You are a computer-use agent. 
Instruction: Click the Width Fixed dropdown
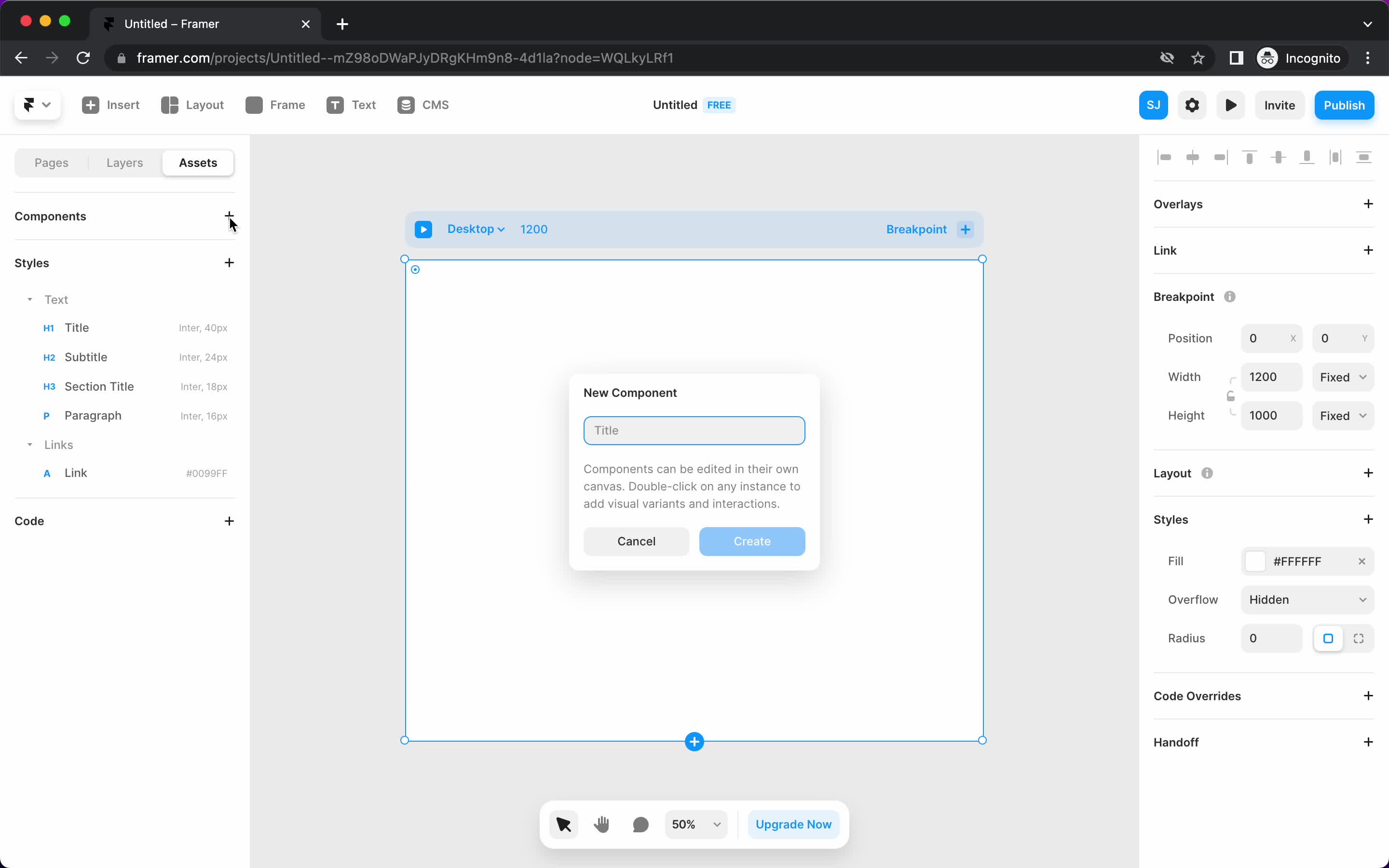click(x=1343, y=377)
